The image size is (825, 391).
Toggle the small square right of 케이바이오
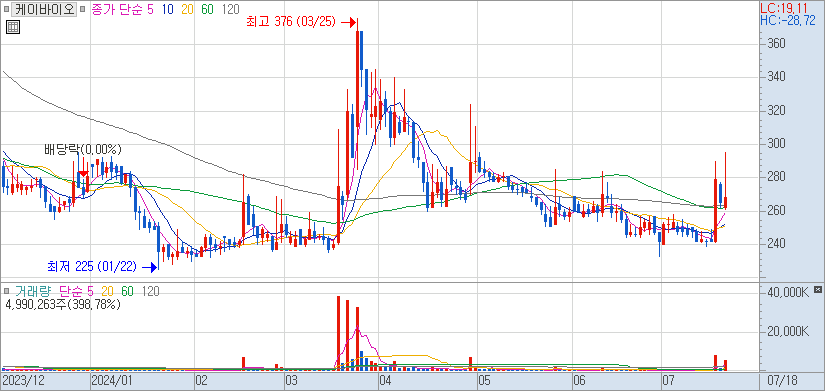pos(82,9)
